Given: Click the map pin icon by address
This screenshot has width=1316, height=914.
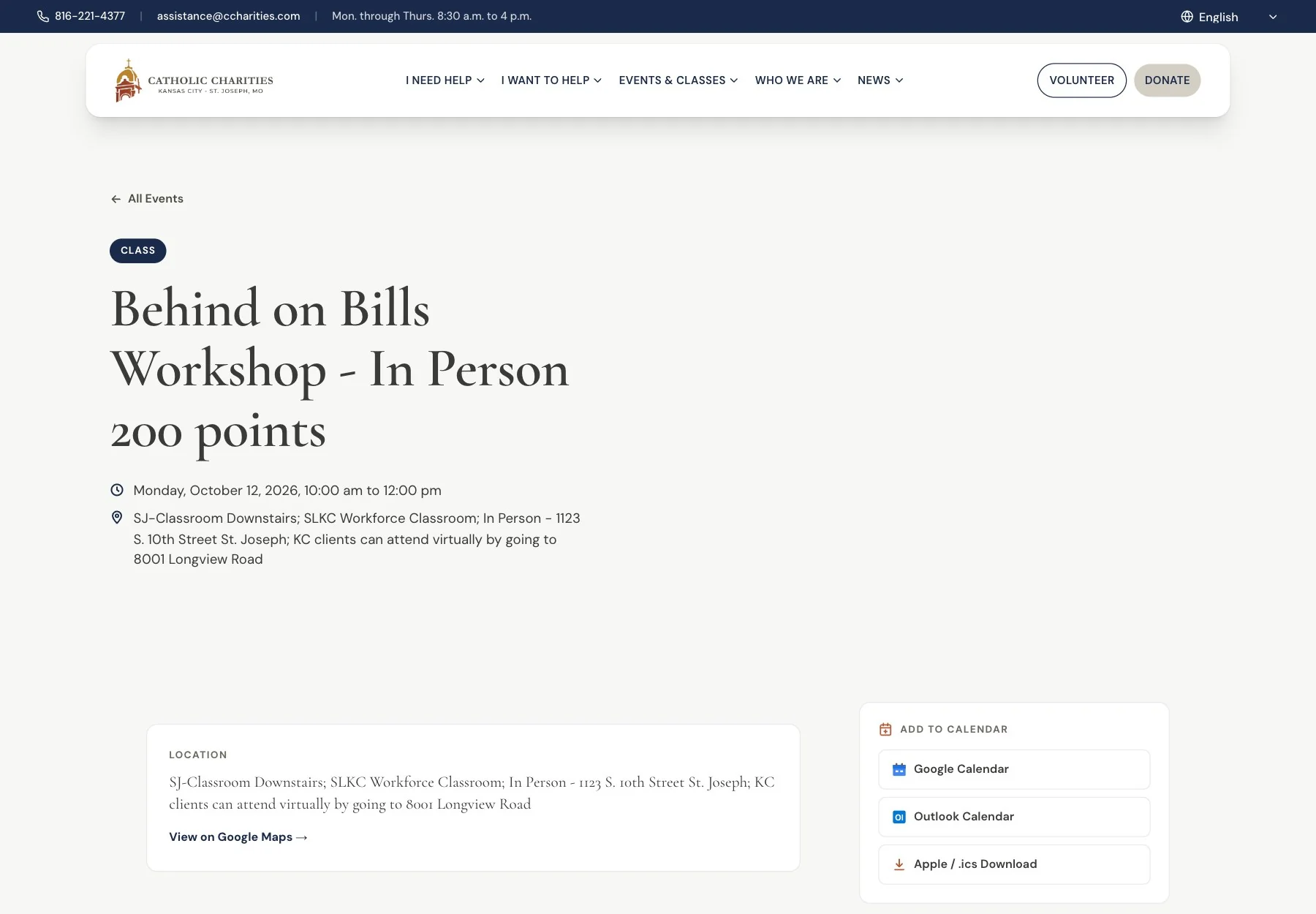Looking at the screenshot, I should 117,518.
